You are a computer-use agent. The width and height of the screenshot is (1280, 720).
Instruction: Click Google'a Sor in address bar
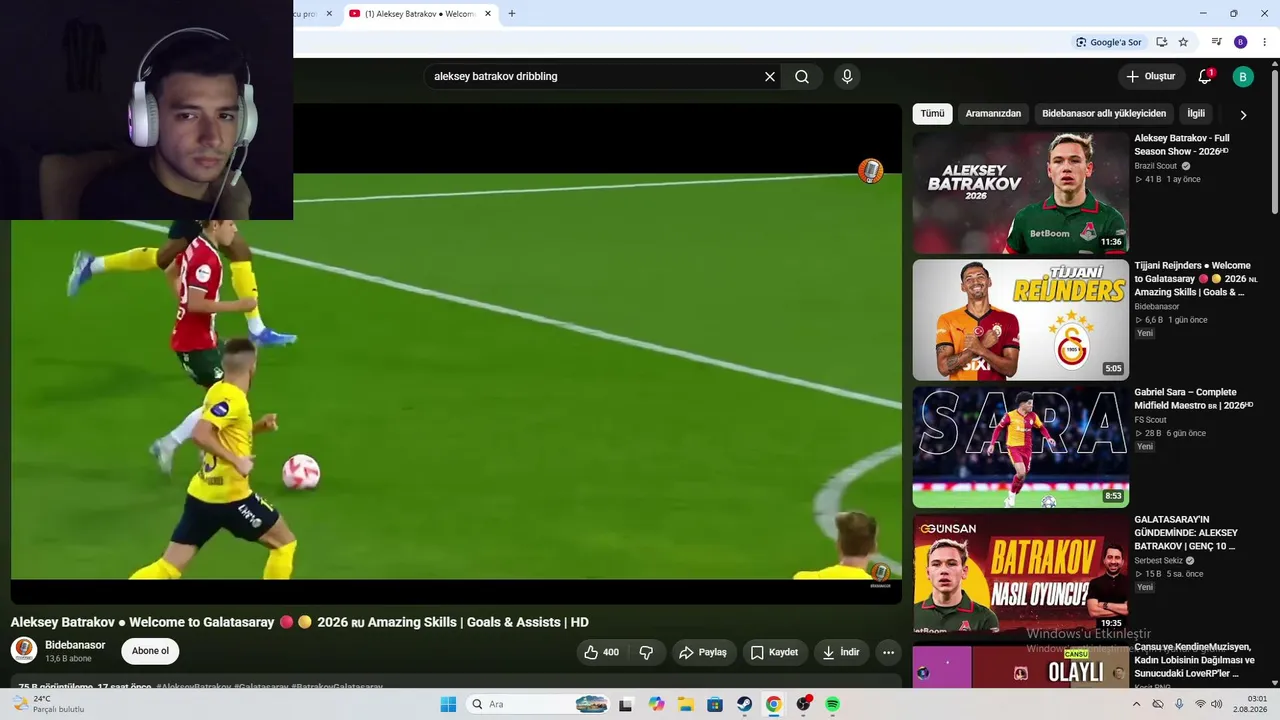[x=1108, y=42]
